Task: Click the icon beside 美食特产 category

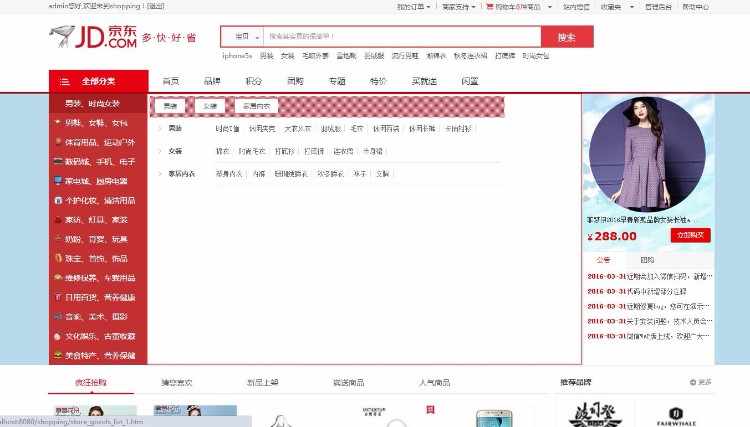Action: pyautogui.click(x=58, y=355)
